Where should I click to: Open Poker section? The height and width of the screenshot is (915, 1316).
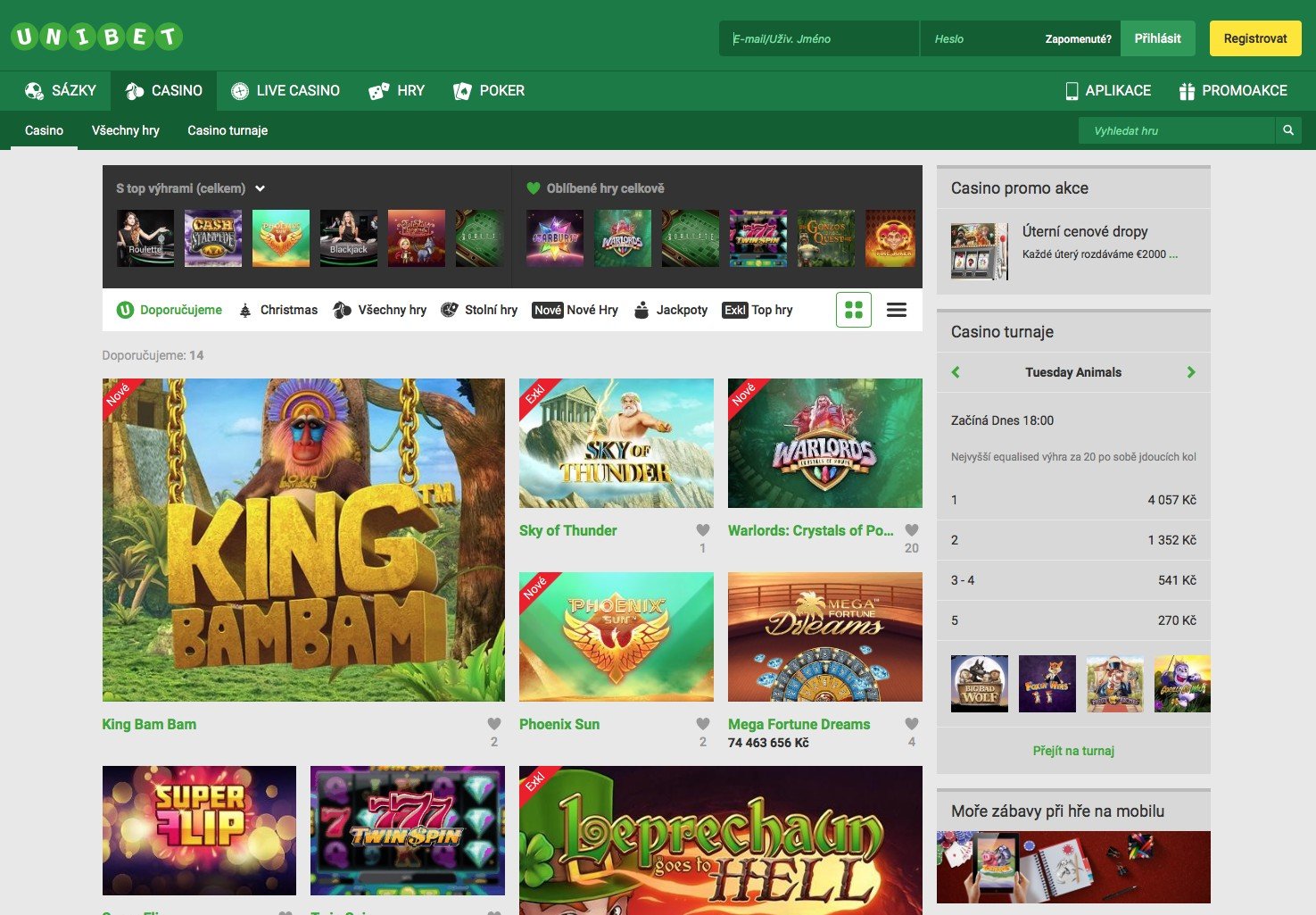pyautogui.click(x=489, y=91)
